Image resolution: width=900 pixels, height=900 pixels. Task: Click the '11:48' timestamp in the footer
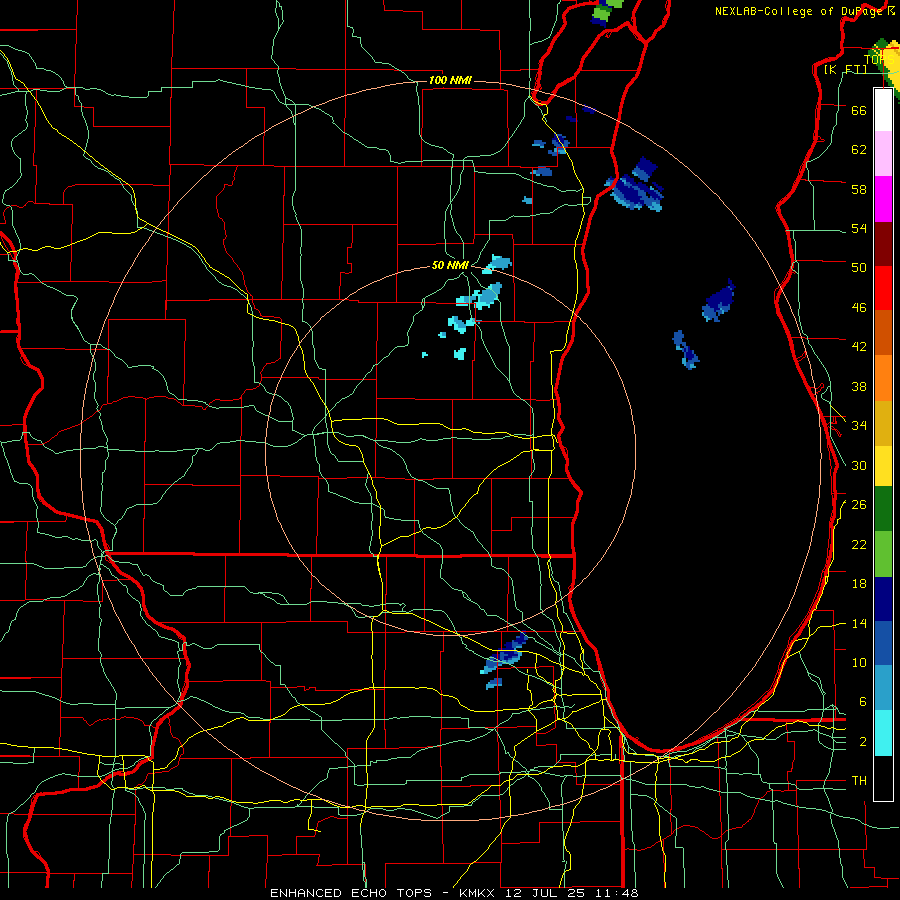pos(617,893)
